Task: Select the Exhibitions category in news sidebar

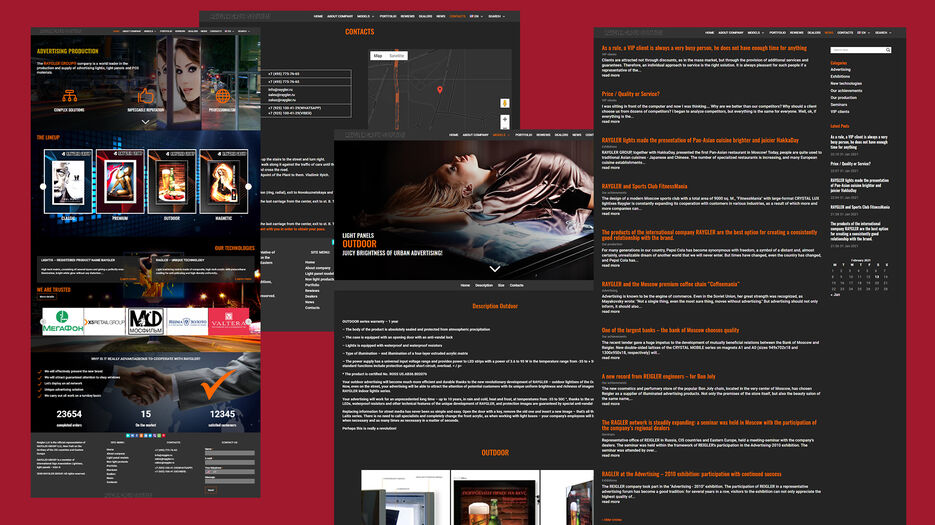Action: pos(840,76)
